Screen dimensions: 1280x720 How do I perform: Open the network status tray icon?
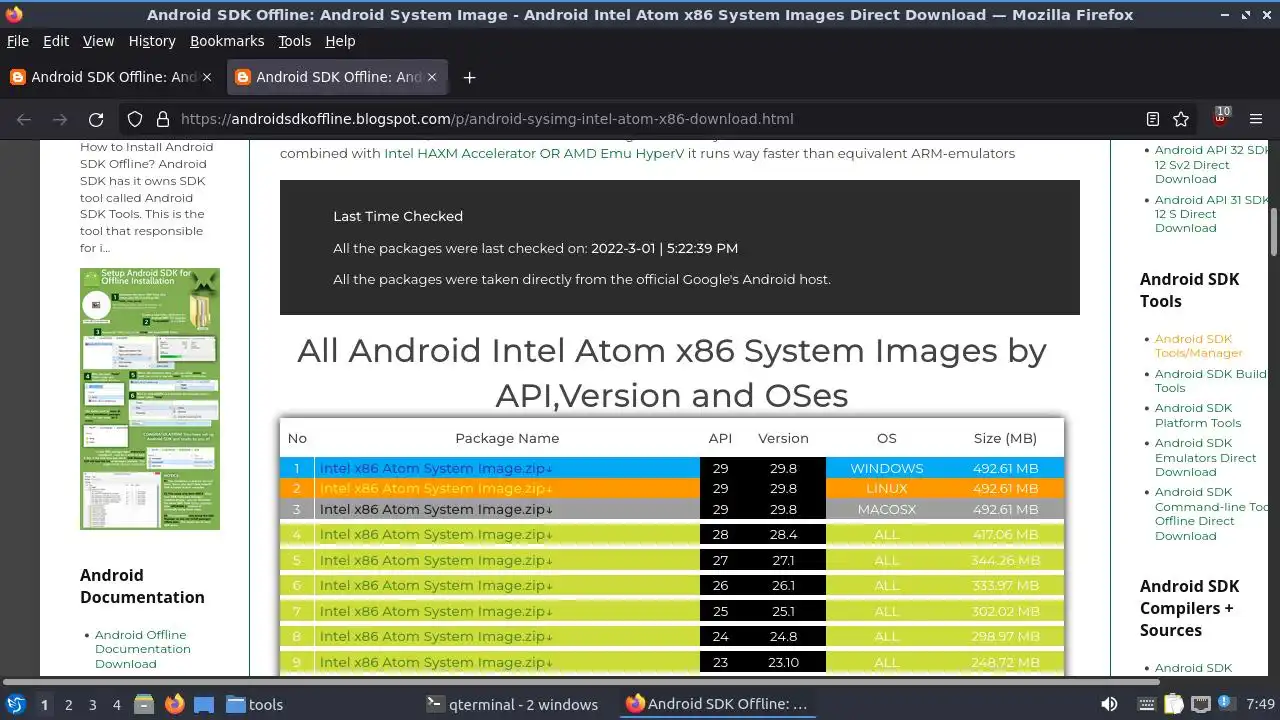click(x=1201, y=704)
